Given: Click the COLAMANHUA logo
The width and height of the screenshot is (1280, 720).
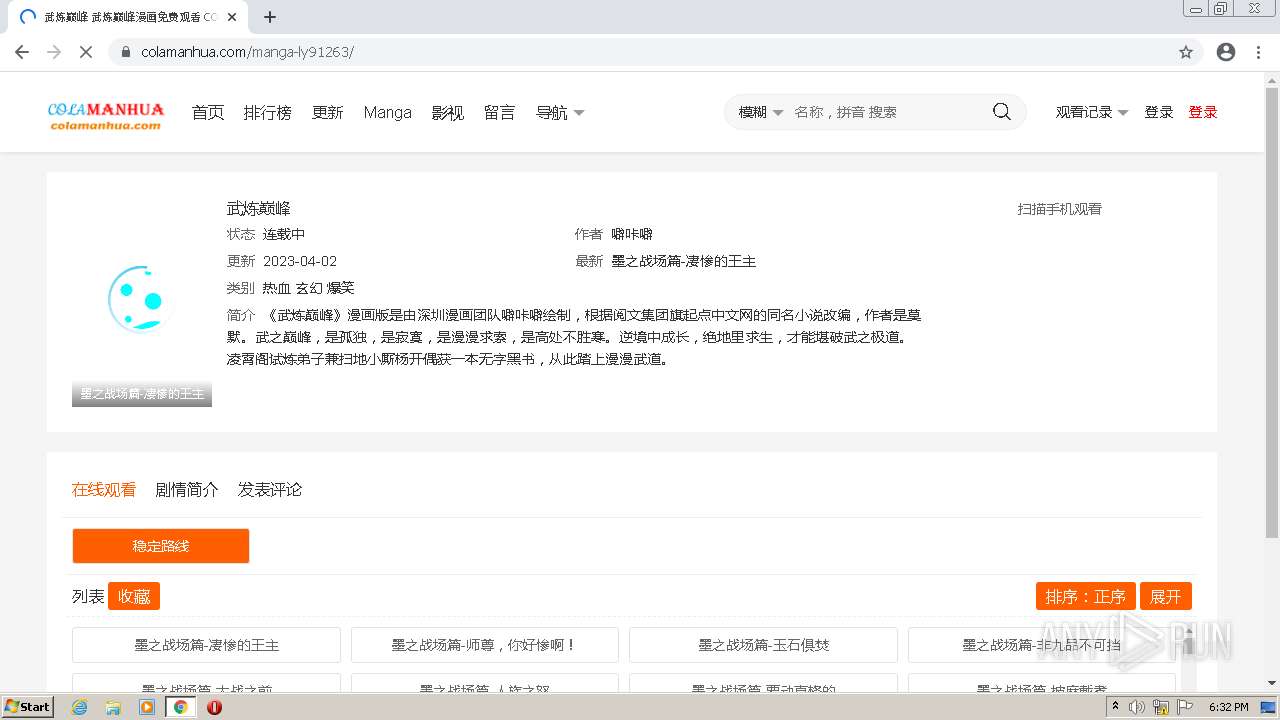Looking at the screenshot, I should tap(106, 115).
